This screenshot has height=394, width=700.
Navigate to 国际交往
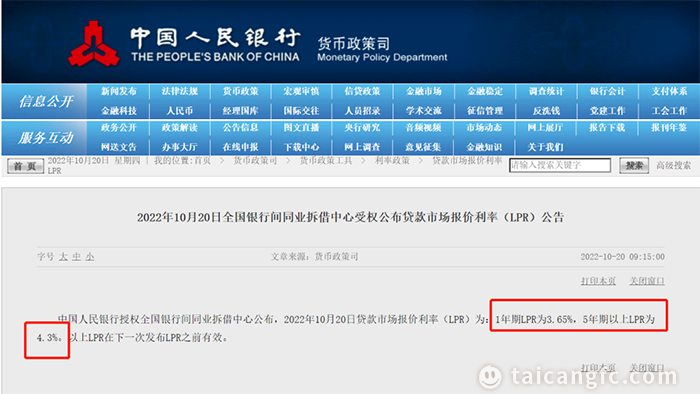point(301,111)
